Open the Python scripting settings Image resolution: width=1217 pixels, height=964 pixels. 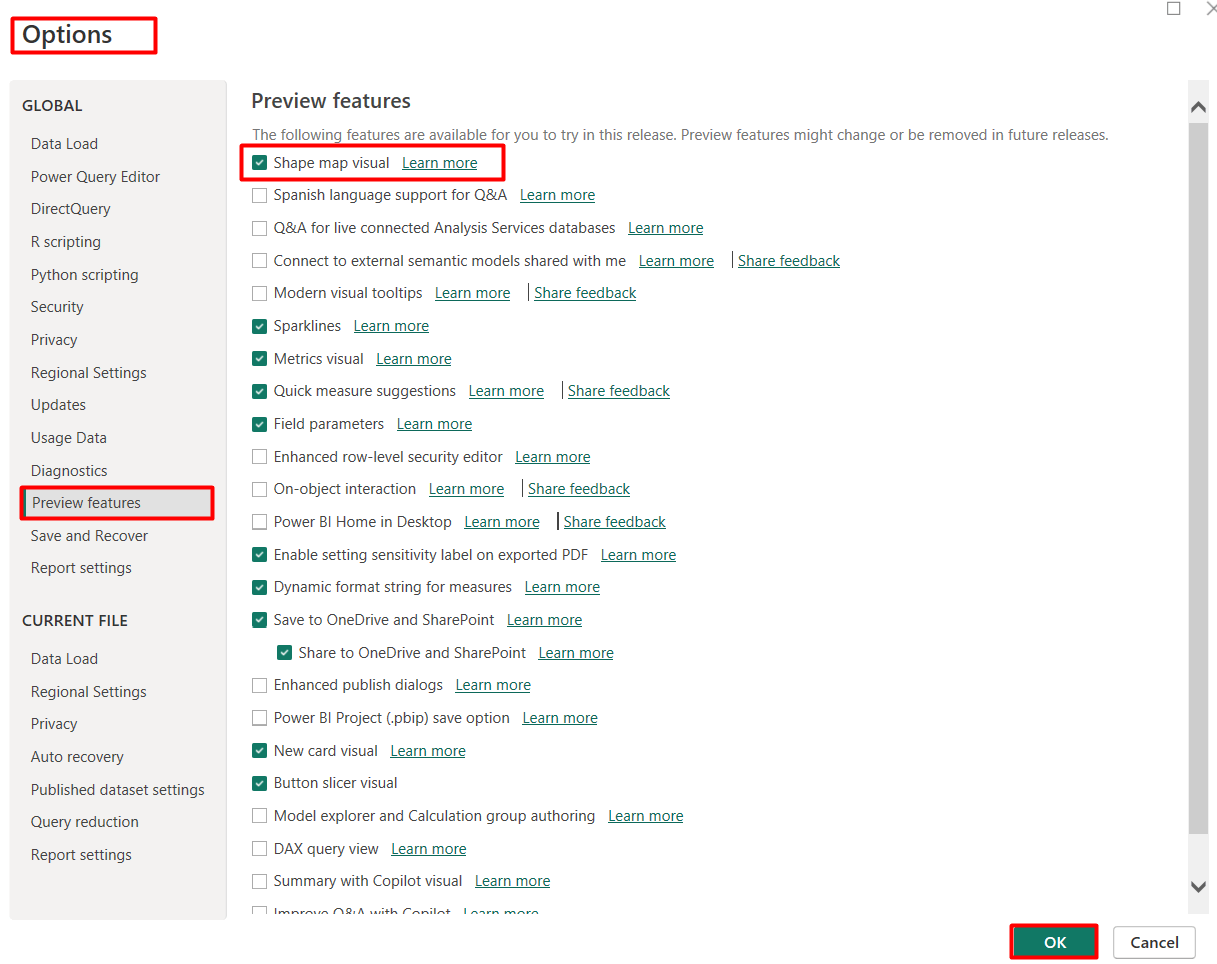click(x=84, y=274)
